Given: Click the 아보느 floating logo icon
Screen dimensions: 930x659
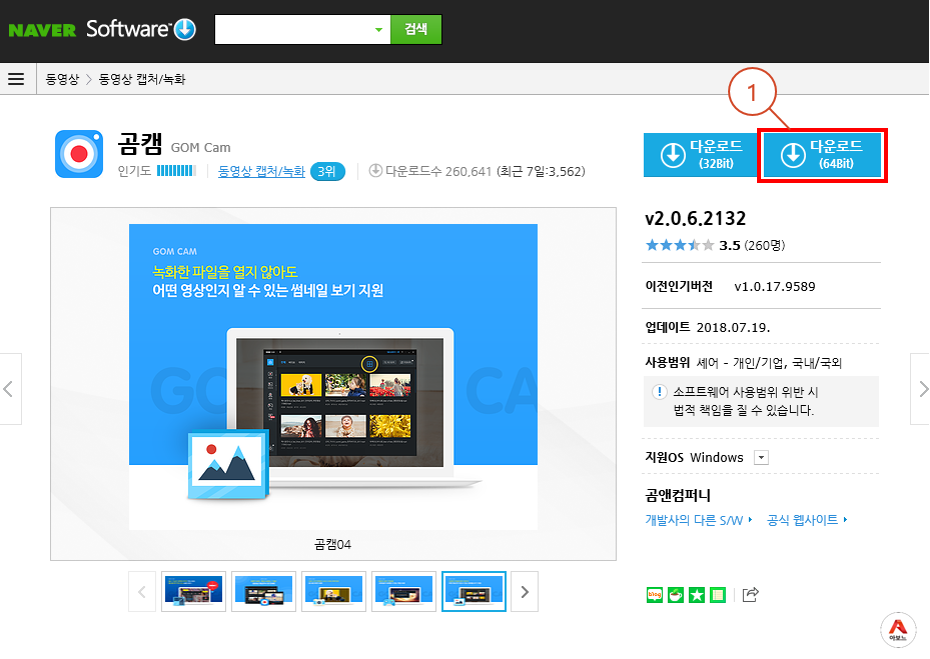Looking at the screenshot, I should pos(898,630).
